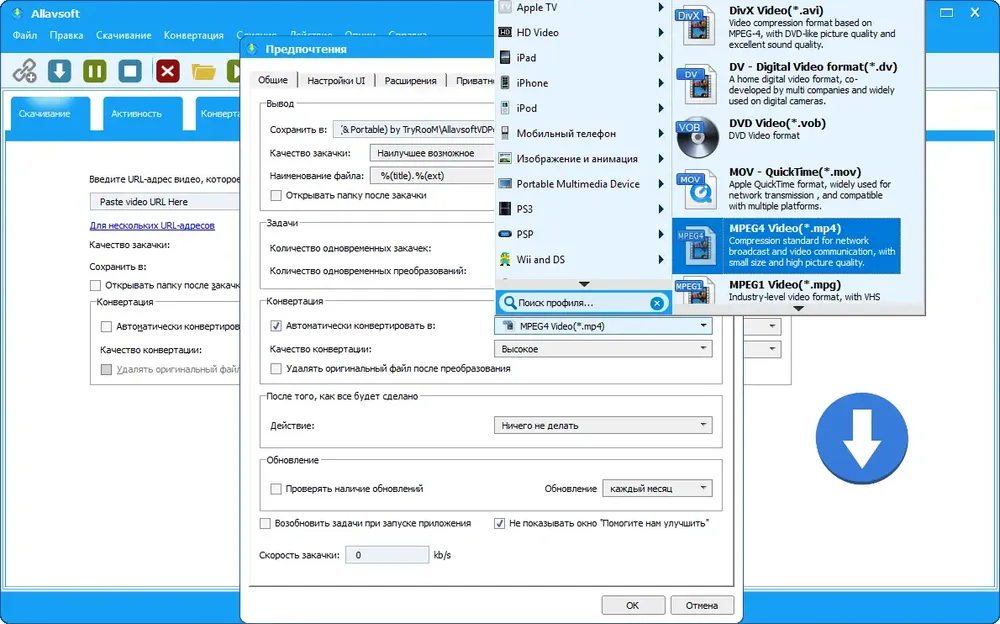Toggle Открывать папку checkbox in main window
The width and height of the screenshot is (1000, 624).
(96, 285)
